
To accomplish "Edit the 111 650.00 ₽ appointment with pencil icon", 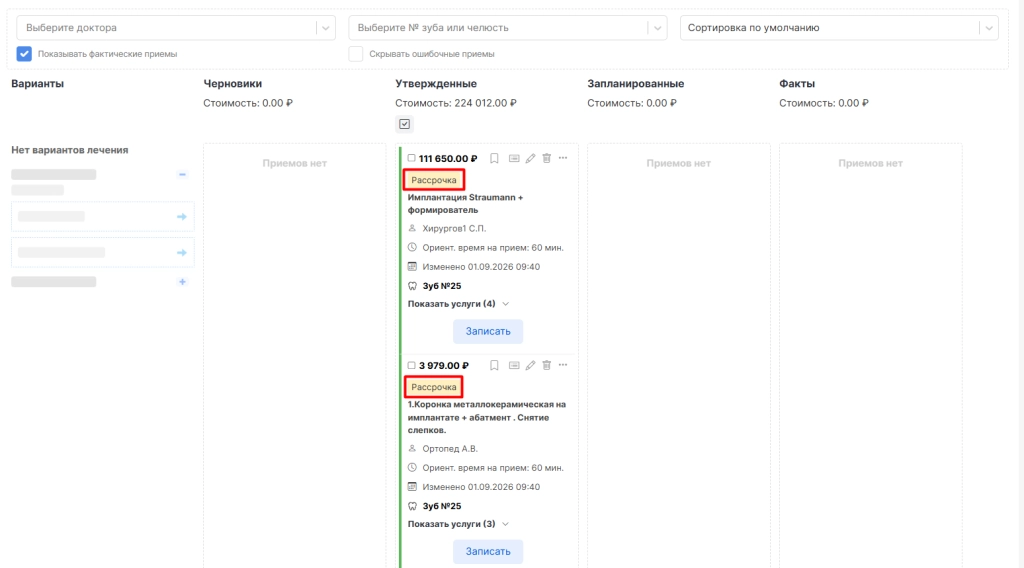I will (x=530, y=159).
